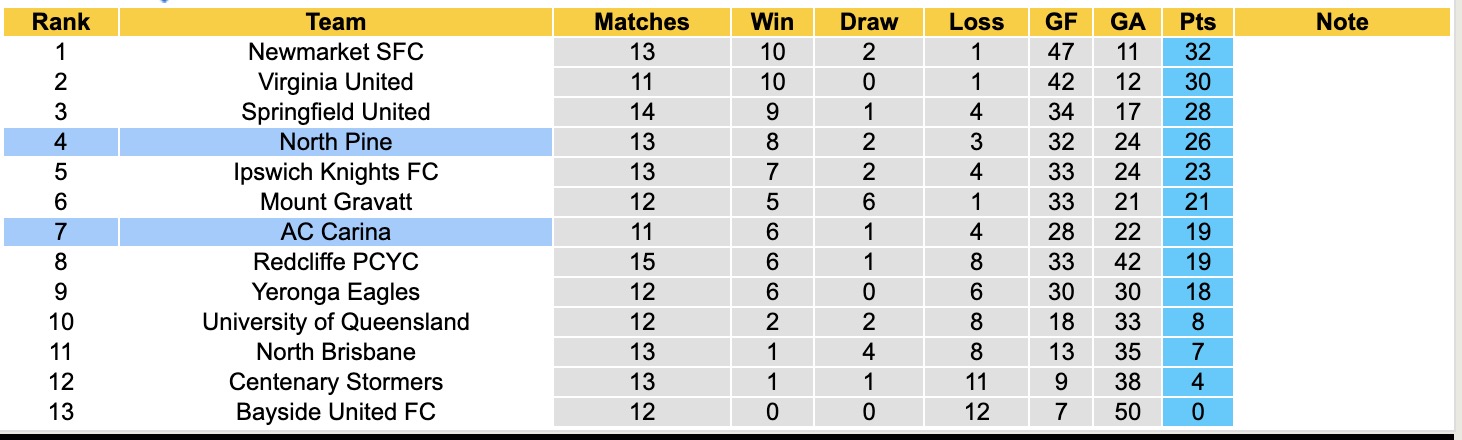Click the Ipswich Knights FC team name
Viewport: 1462px width, 440px height.
coord(336,172)
